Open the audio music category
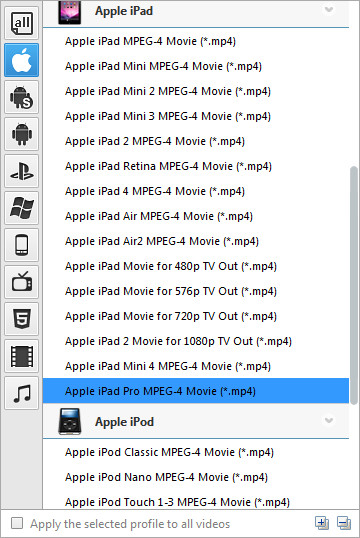 tap(22, 393)
